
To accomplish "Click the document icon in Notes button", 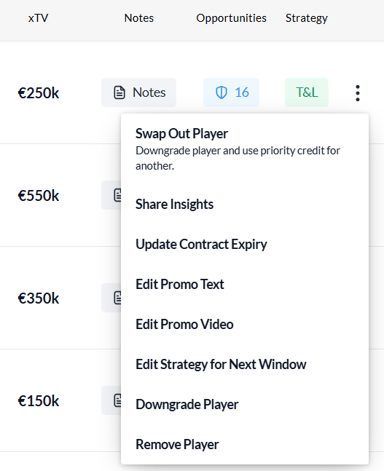I will coord(119,93).
